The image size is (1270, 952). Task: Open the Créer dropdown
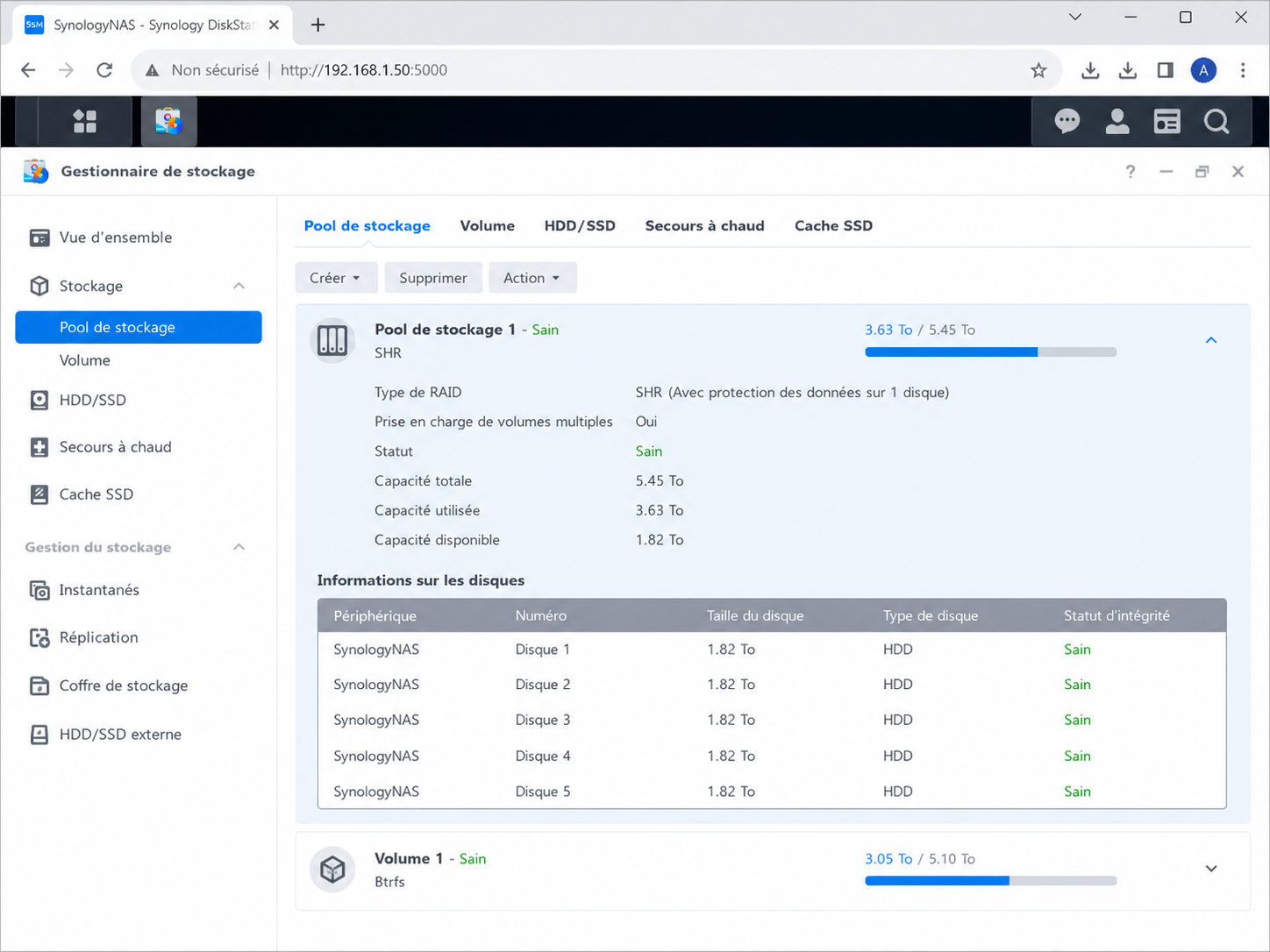(x=336, y=278)
